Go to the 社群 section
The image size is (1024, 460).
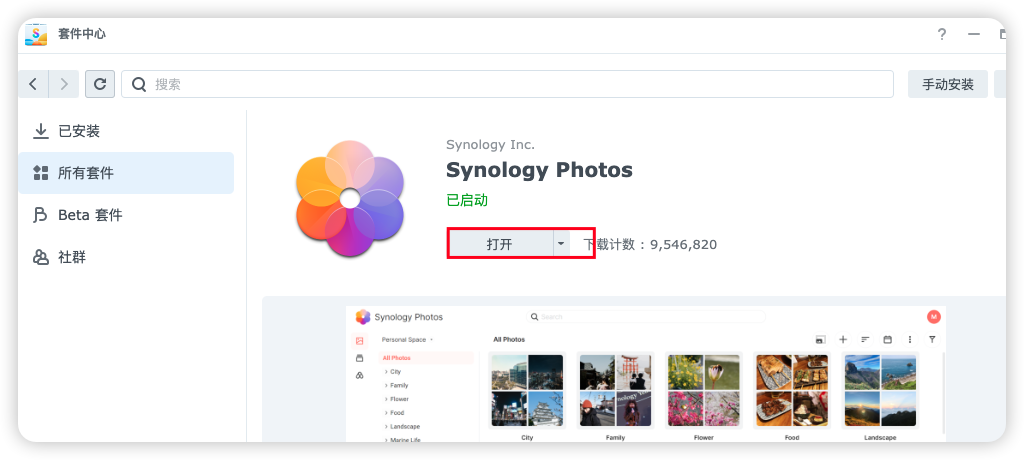(x=72, y=257)
